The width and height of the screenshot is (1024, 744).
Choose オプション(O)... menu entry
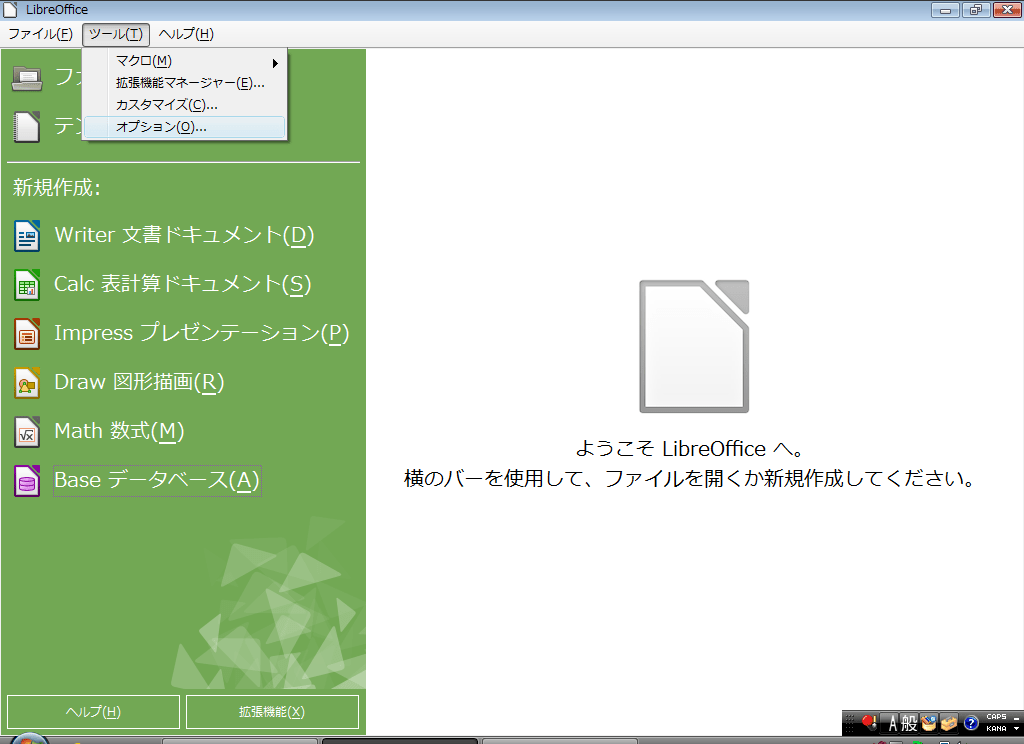tap(185, 127)
